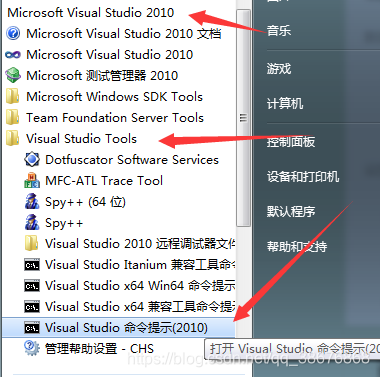Click the Spy++ (64 位) detective icon
This screenshot has width=380, height=377.
[x=32, y=202]
